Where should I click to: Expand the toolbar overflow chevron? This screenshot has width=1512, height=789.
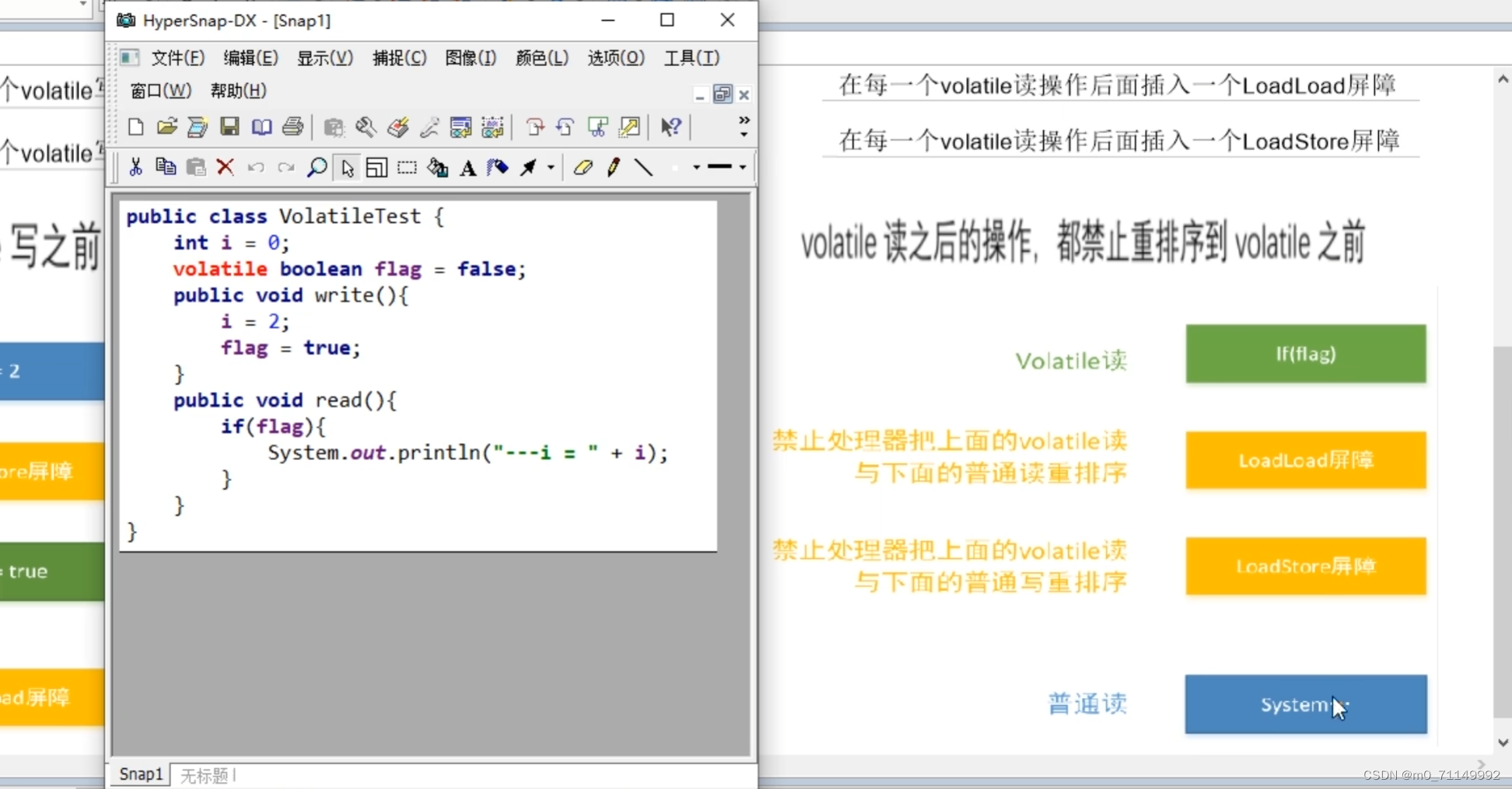click(744, 120)
